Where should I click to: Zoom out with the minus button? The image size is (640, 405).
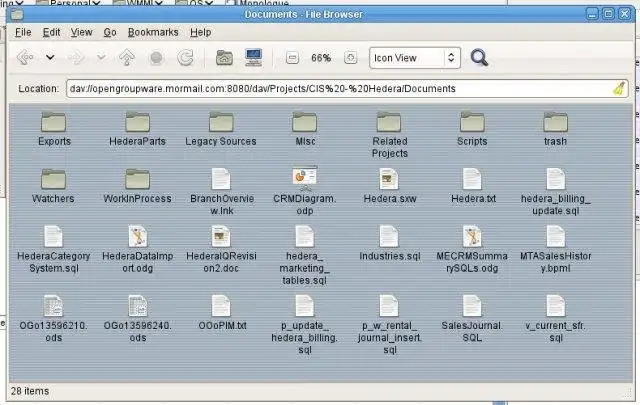pyautogui.click(x=292, y=58)
